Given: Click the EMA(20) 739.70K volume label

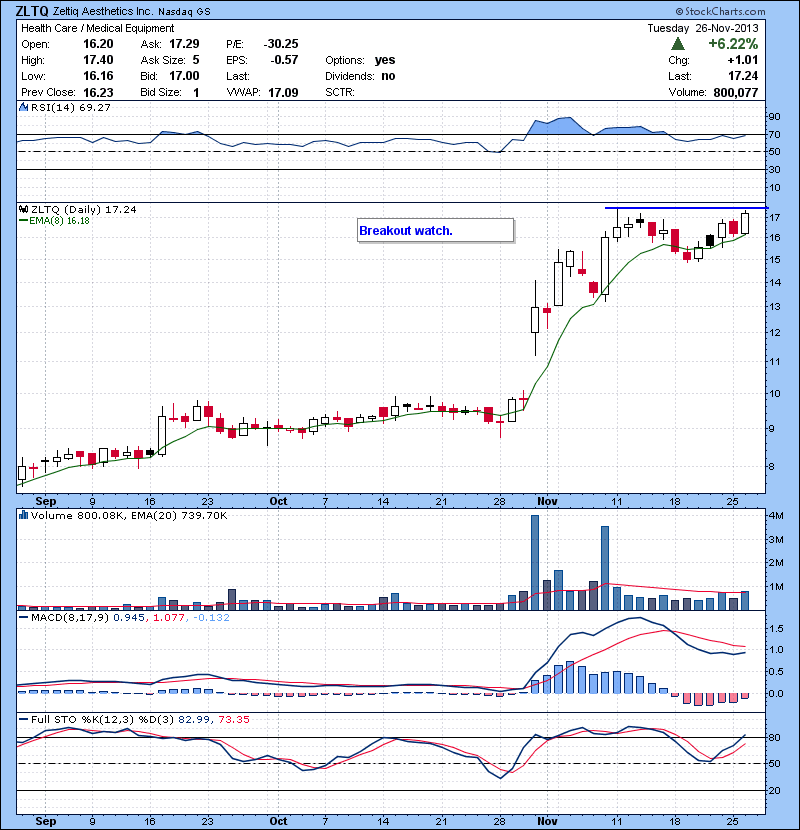Looking at the screenshot, I should tap(177, 515).
